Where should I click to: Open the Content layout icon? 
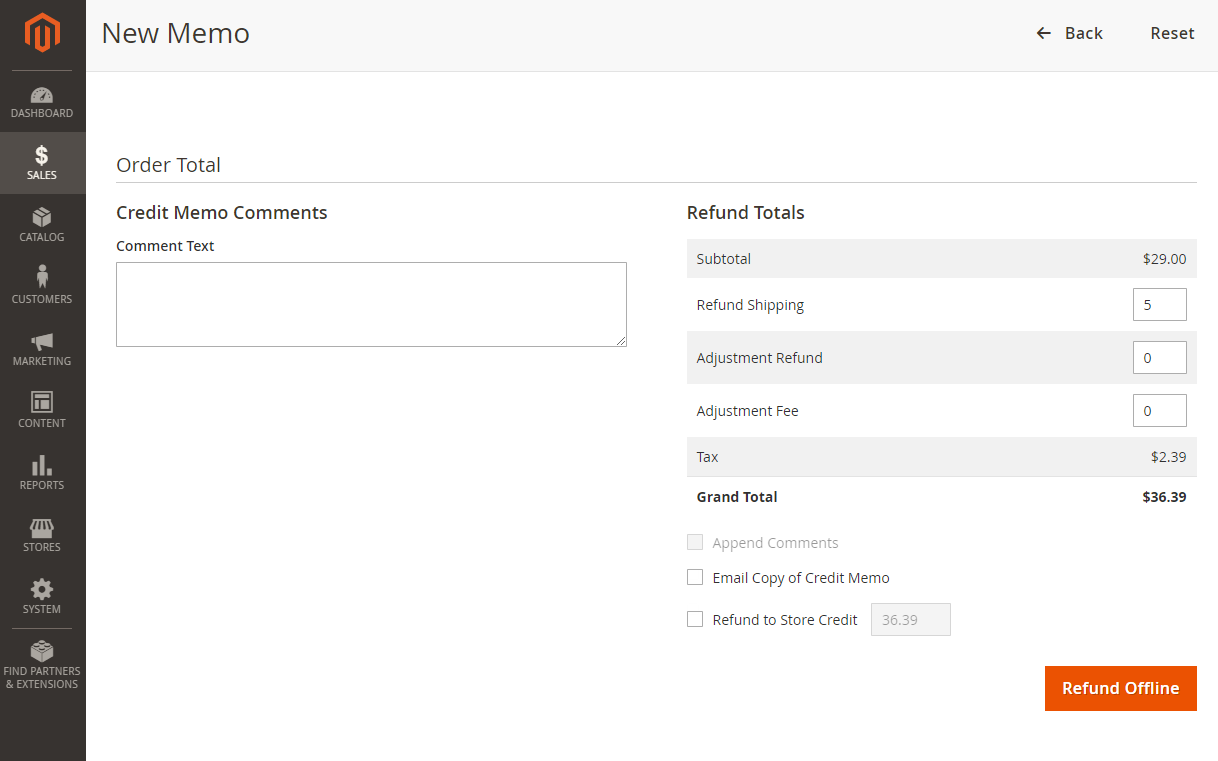point(42,402)
